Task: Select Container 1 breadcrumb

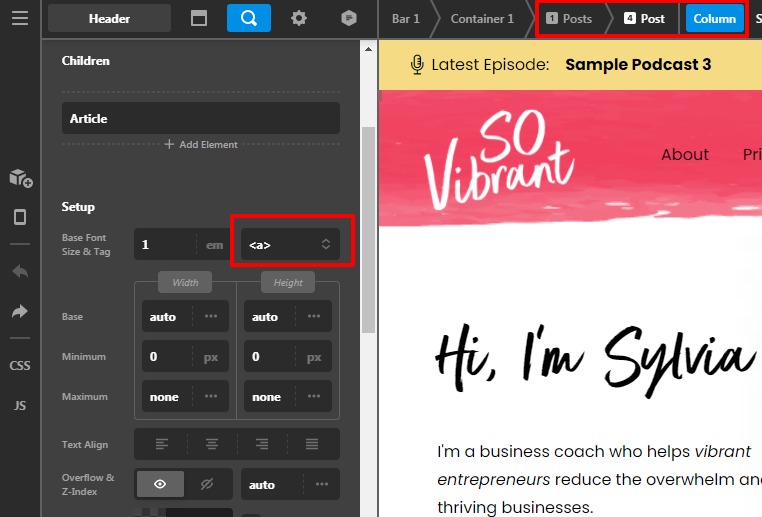Action: [482, 18]
